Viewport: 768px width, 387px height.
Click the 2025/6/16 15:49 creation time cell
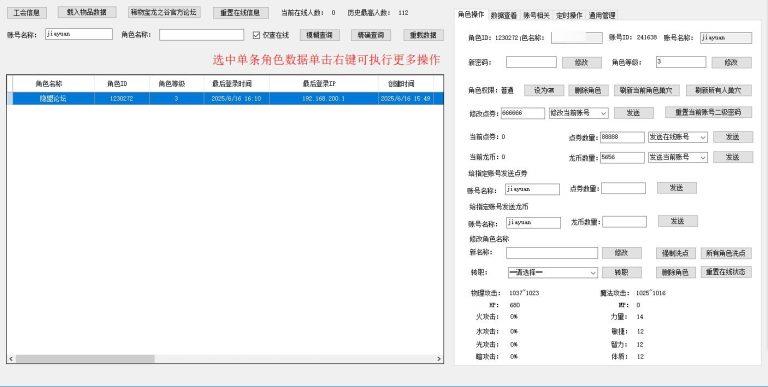point(406,98)
